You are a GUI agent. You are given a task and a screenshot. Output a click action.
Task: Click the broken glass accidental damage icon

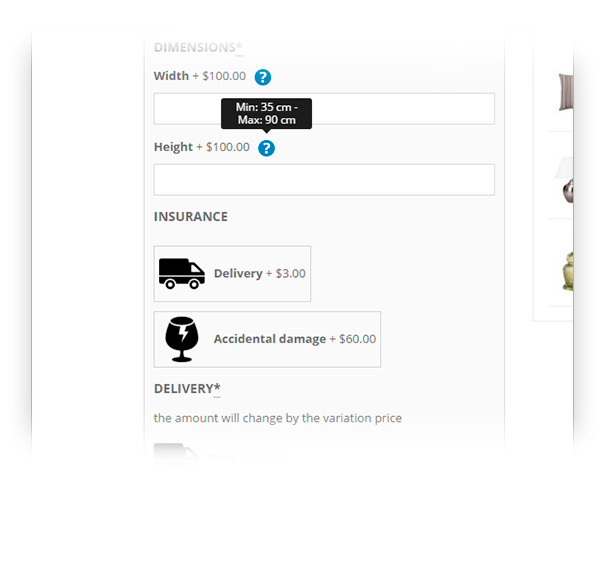182,339
